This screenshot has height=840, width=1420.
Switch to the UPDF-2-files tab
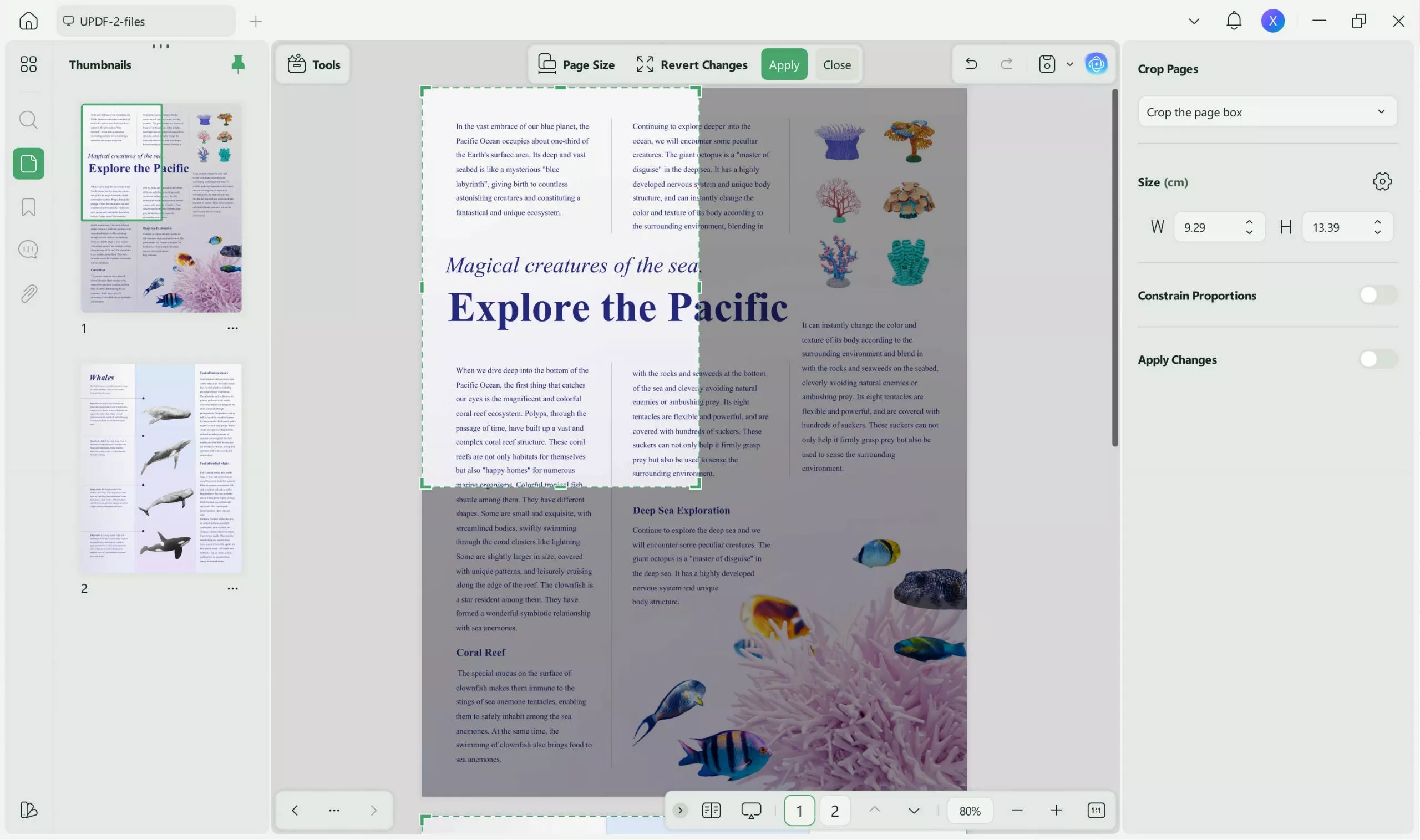click(x=145, y=21)
